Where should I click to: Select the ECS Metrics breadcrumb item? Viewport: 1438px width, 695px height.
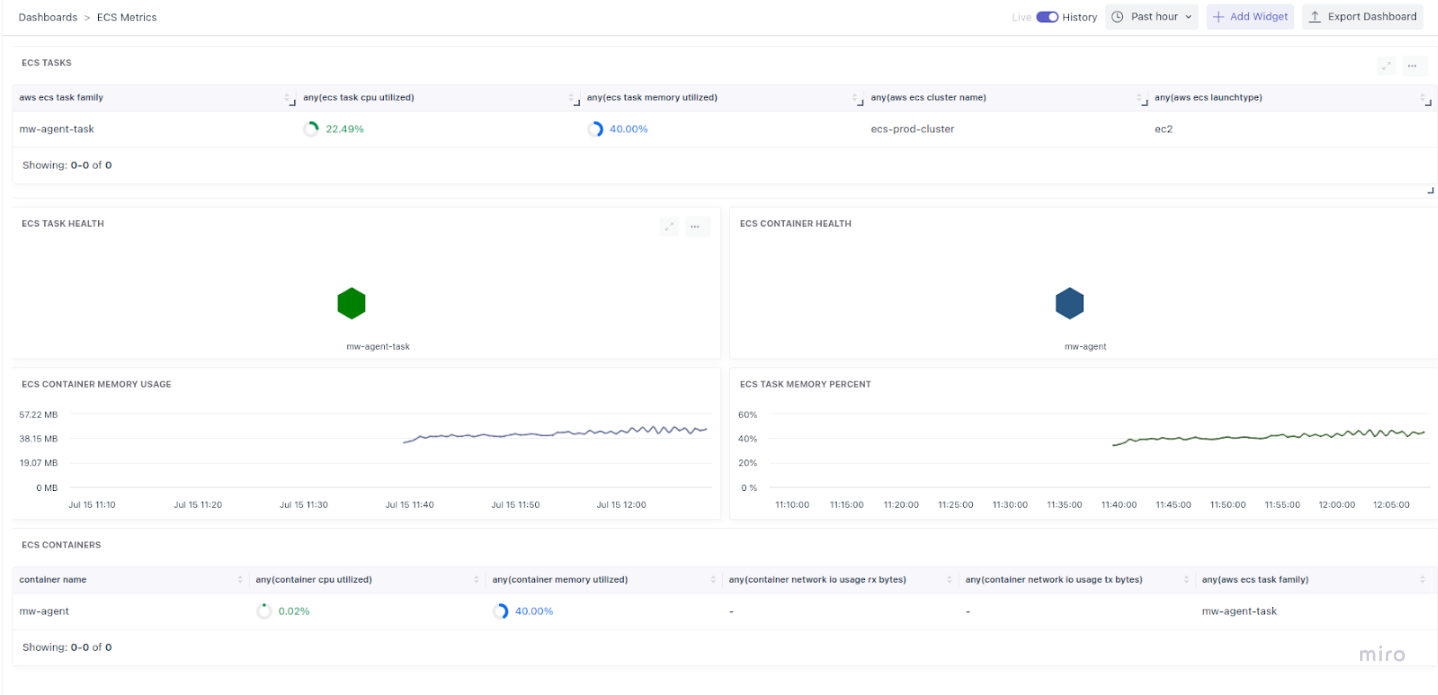pyautogui.click(x=126, y=17)
